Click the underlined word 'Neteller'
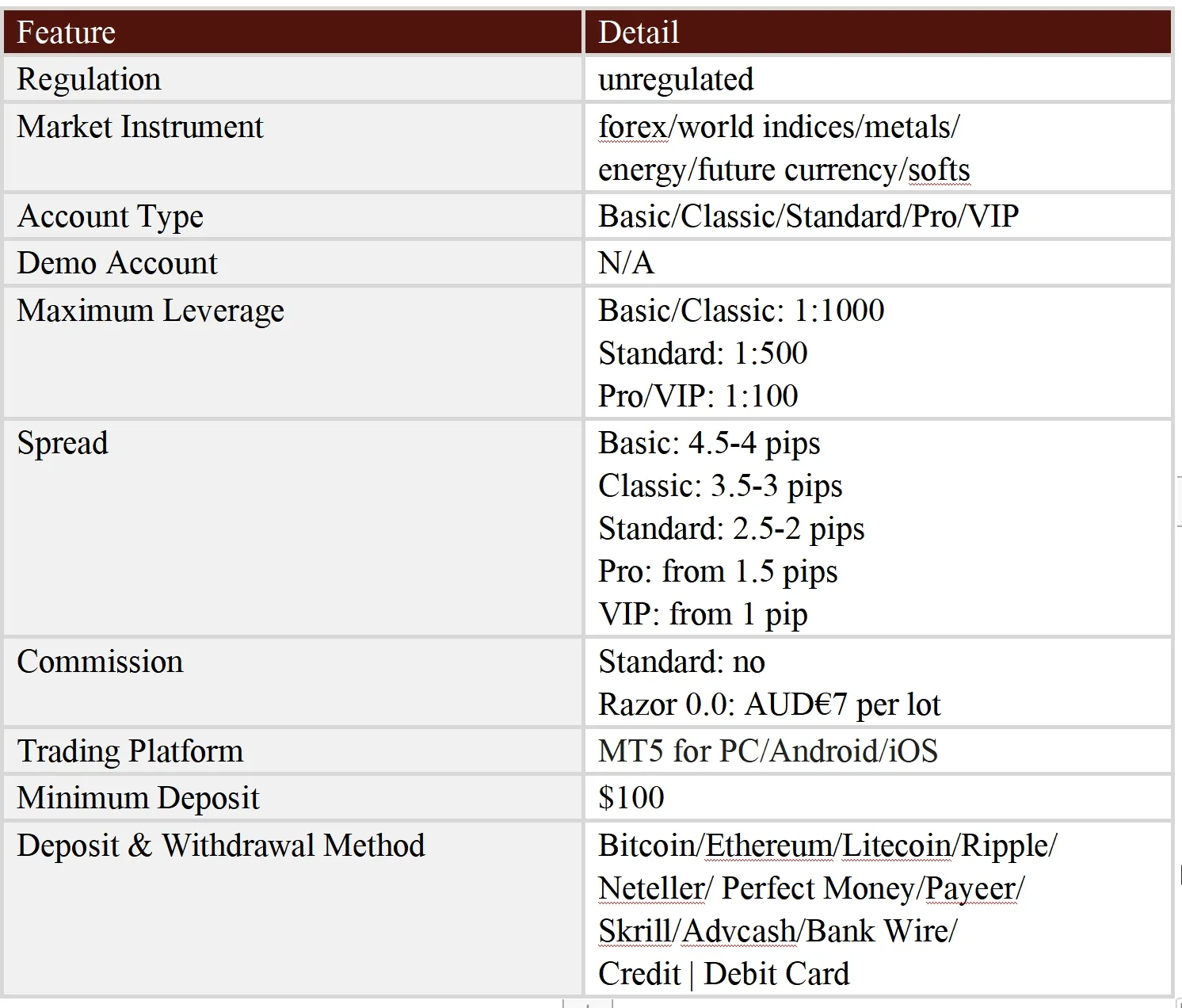Viewport: 1182px width, 1008px height. (x=651, y=888)
